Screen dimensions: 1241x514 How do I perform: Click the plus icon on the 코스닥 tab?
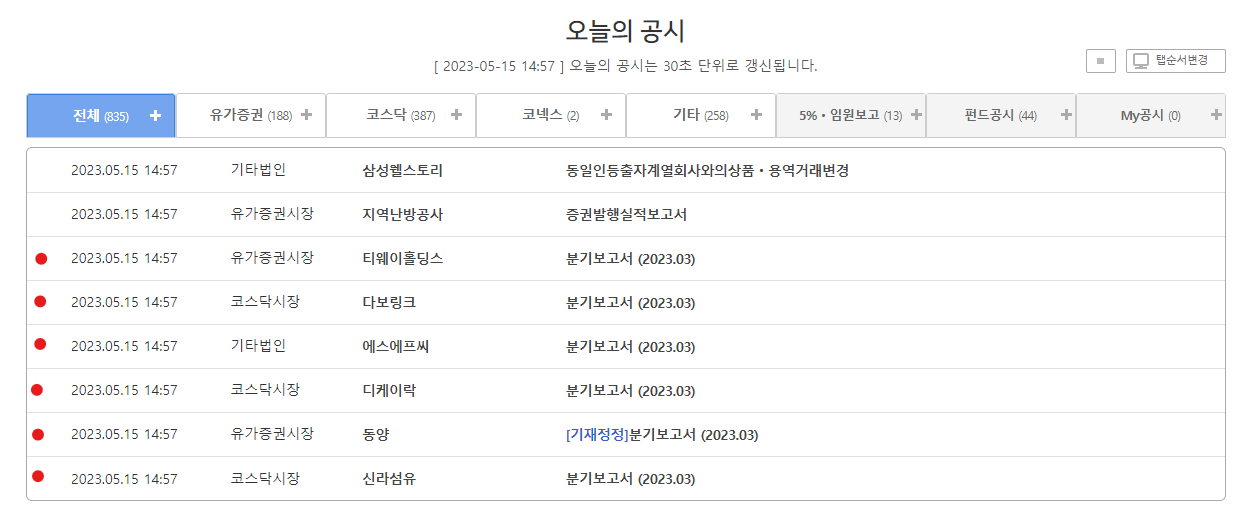[x=456, y=115]
